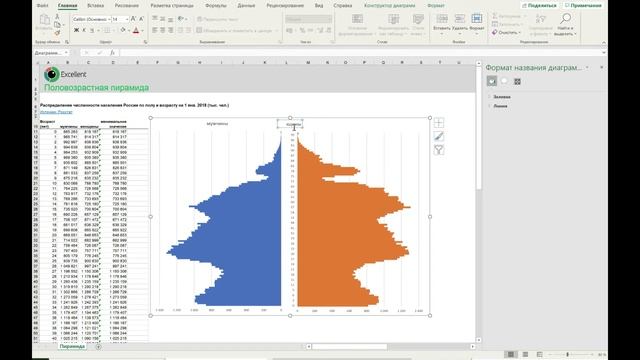Open the Файл menu tab
Viewport: 640px width, 360px height.
tap(42, 6)
